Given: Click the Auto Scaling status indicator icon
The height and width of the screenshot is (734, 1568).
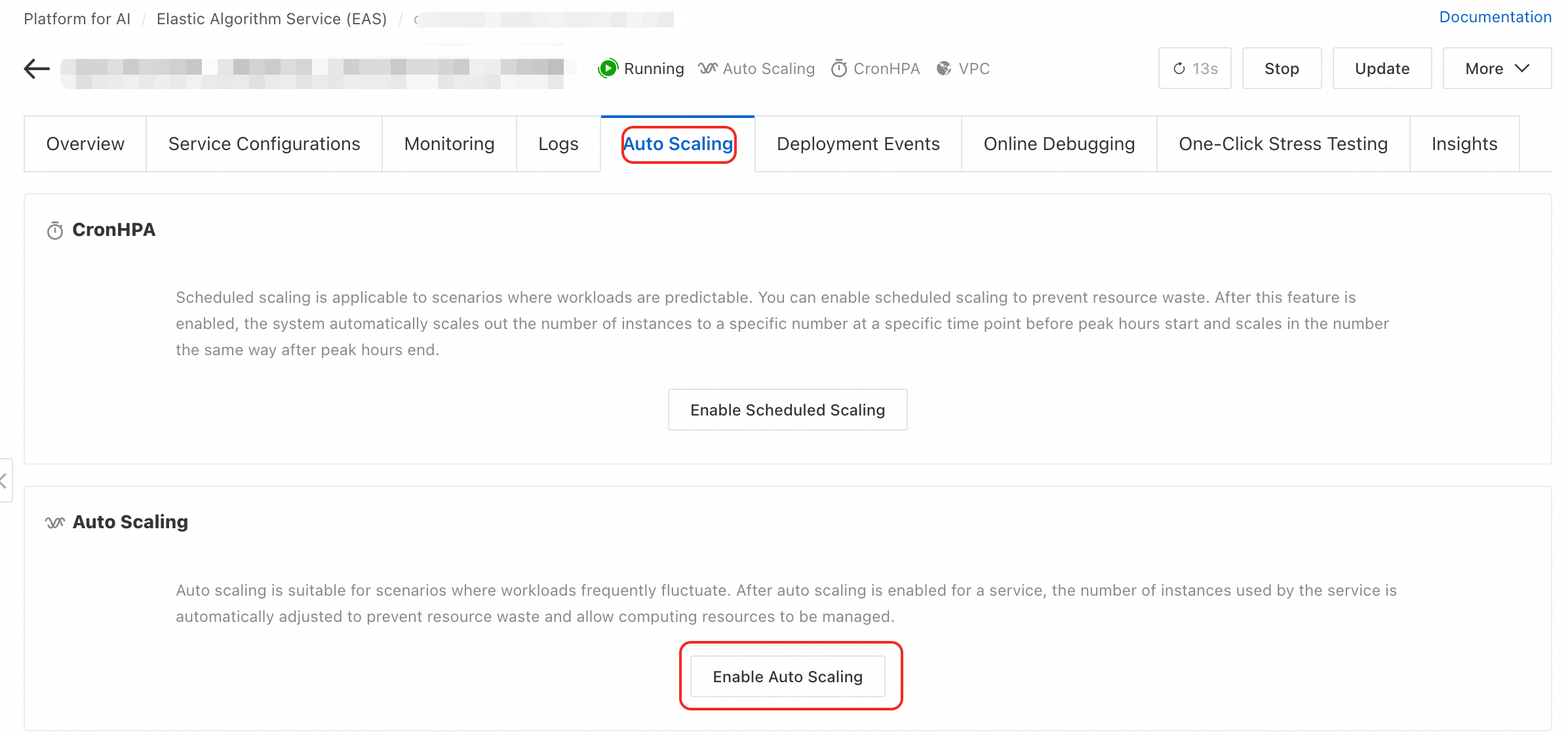Looking at the screenshot, I should [x=707, y=68].
